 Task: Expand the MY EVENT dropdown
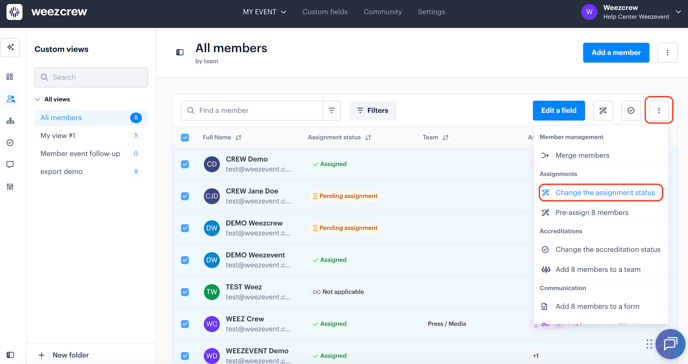264,12
